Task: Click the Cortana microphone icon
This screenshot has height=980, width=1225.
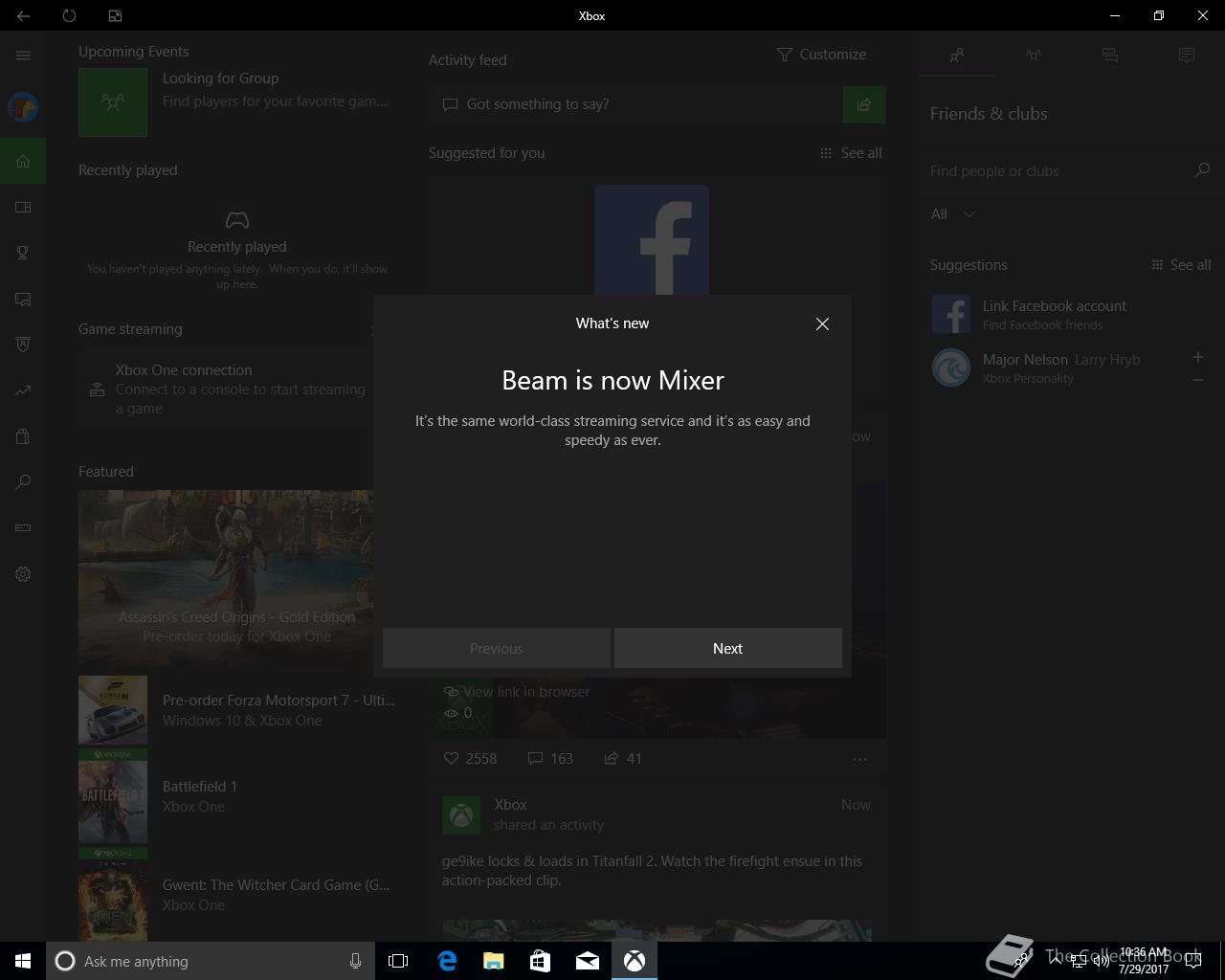Action: 355,961
